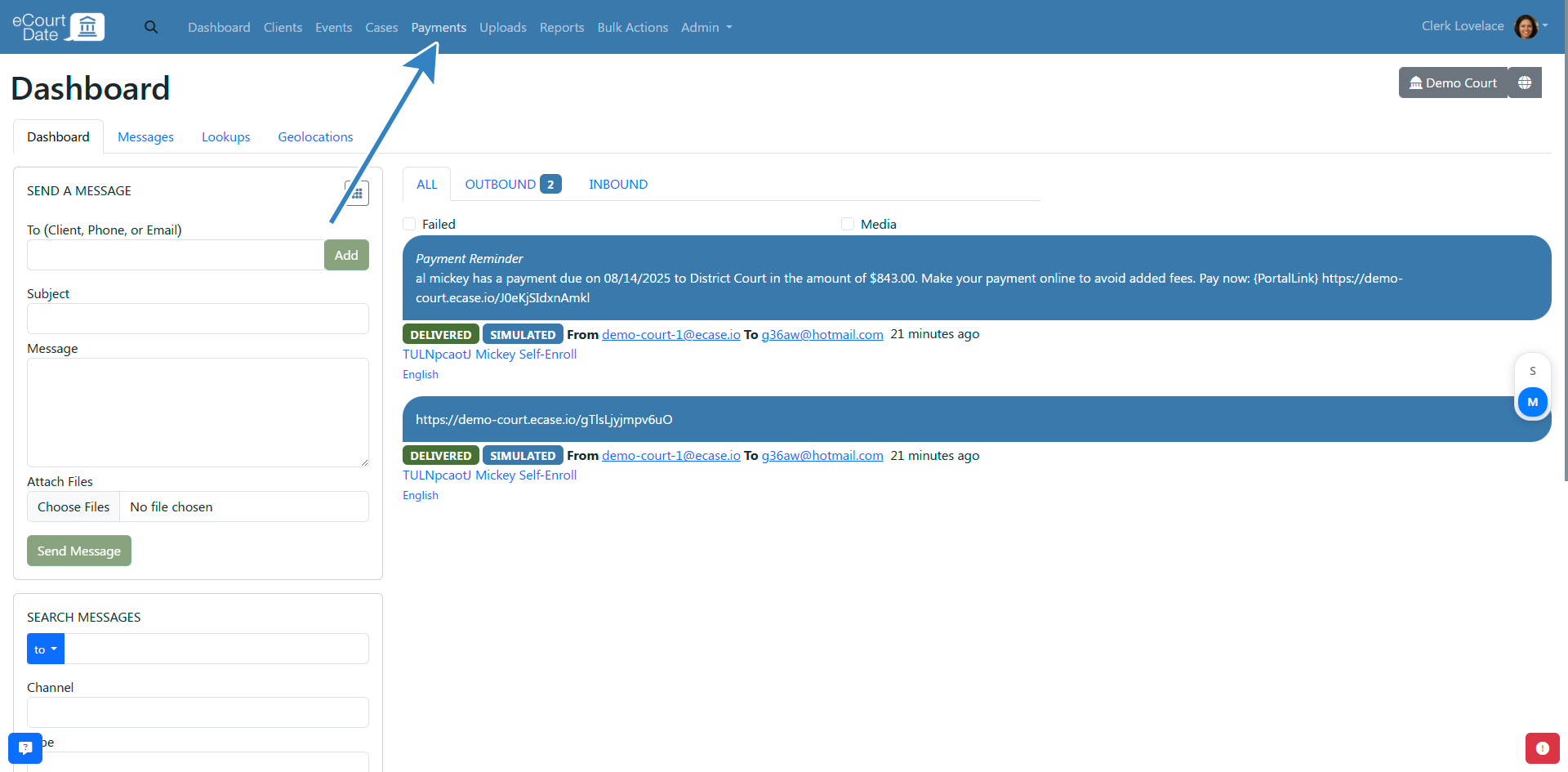This screenshot has width=1568, height=772.
Task: Switch to the Messages tab
Action: tap(145, 136)
